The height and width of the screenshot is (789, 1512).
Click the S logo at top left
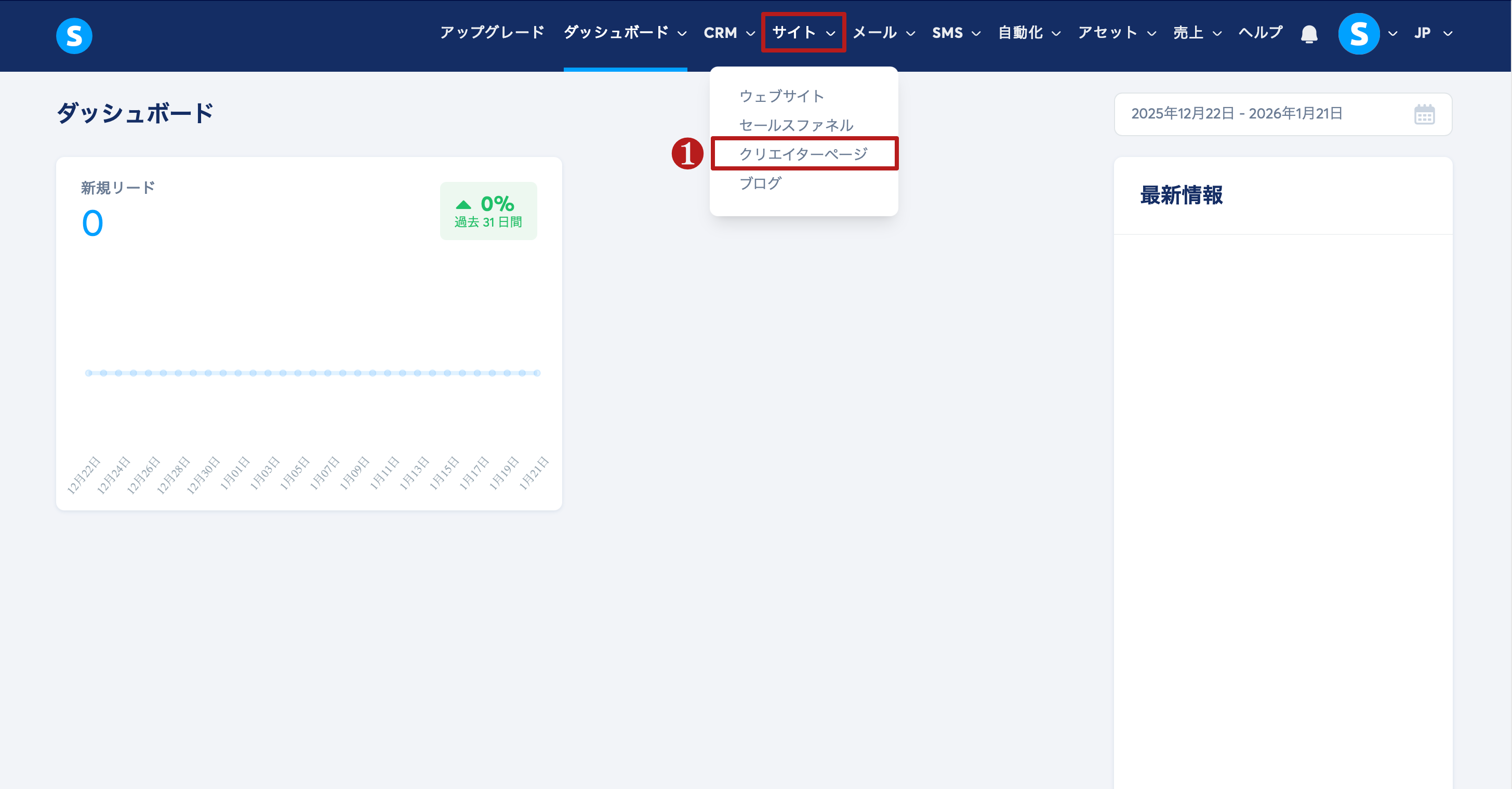click(x=74, y=35)
